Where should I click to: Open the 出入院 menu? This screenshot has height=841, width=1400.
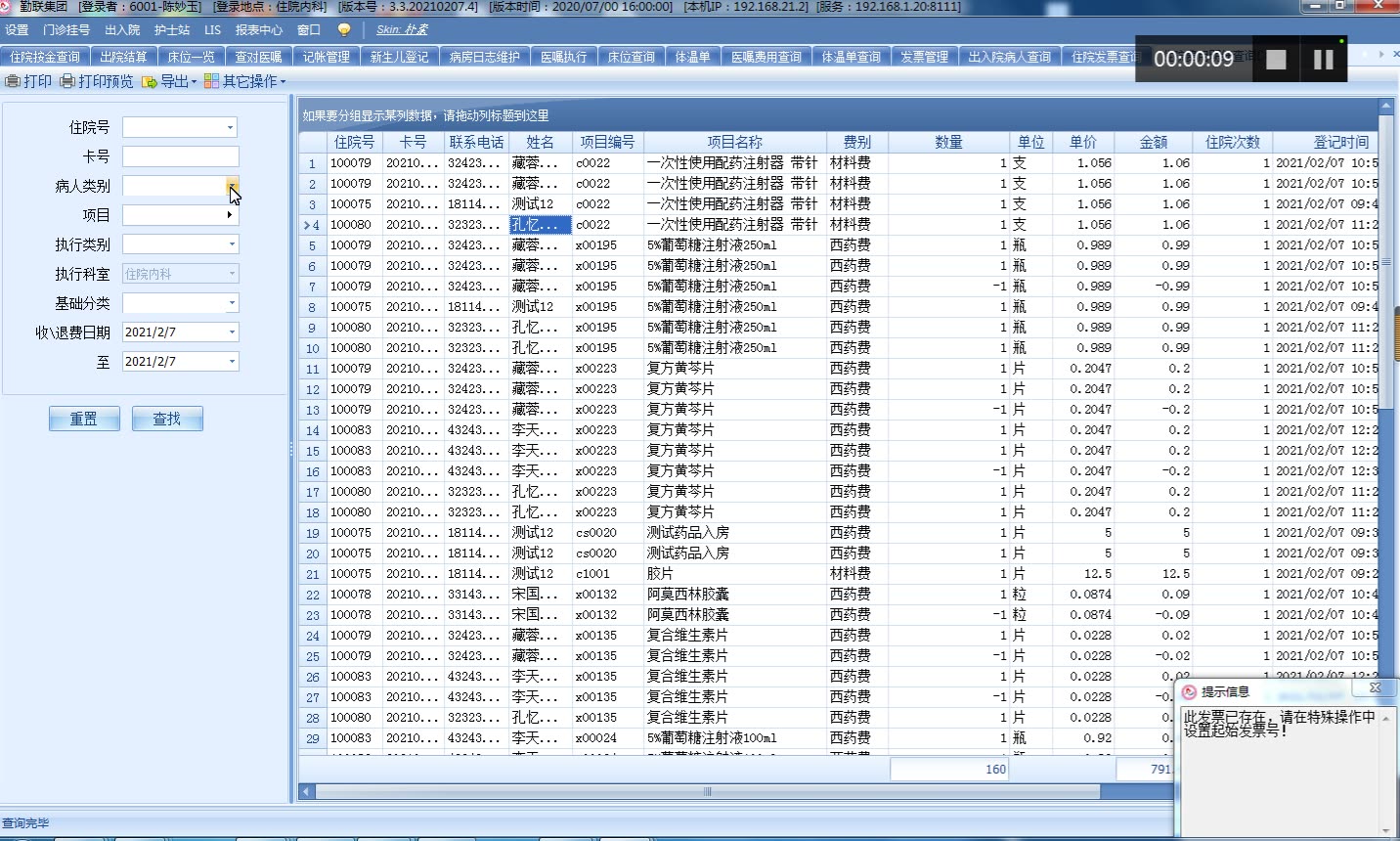click(x=122, y=29)
